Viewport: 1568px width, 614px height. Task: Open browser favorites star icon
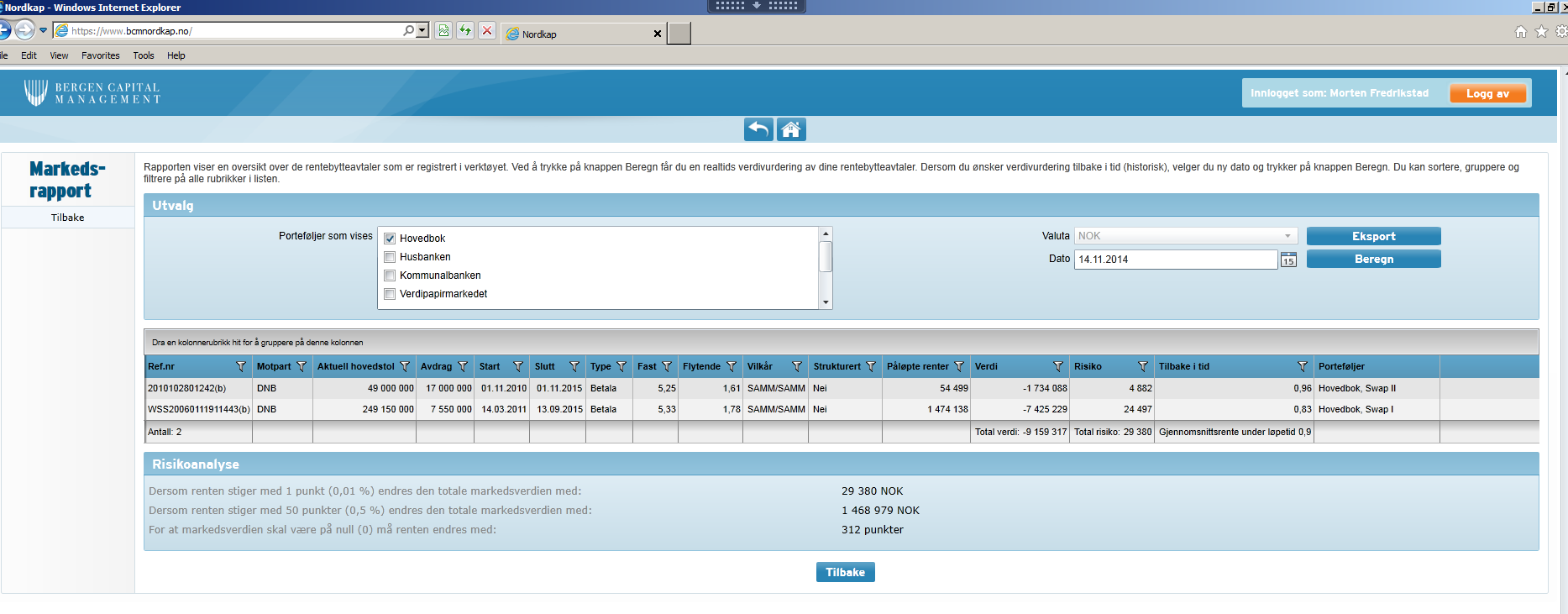1541,32
